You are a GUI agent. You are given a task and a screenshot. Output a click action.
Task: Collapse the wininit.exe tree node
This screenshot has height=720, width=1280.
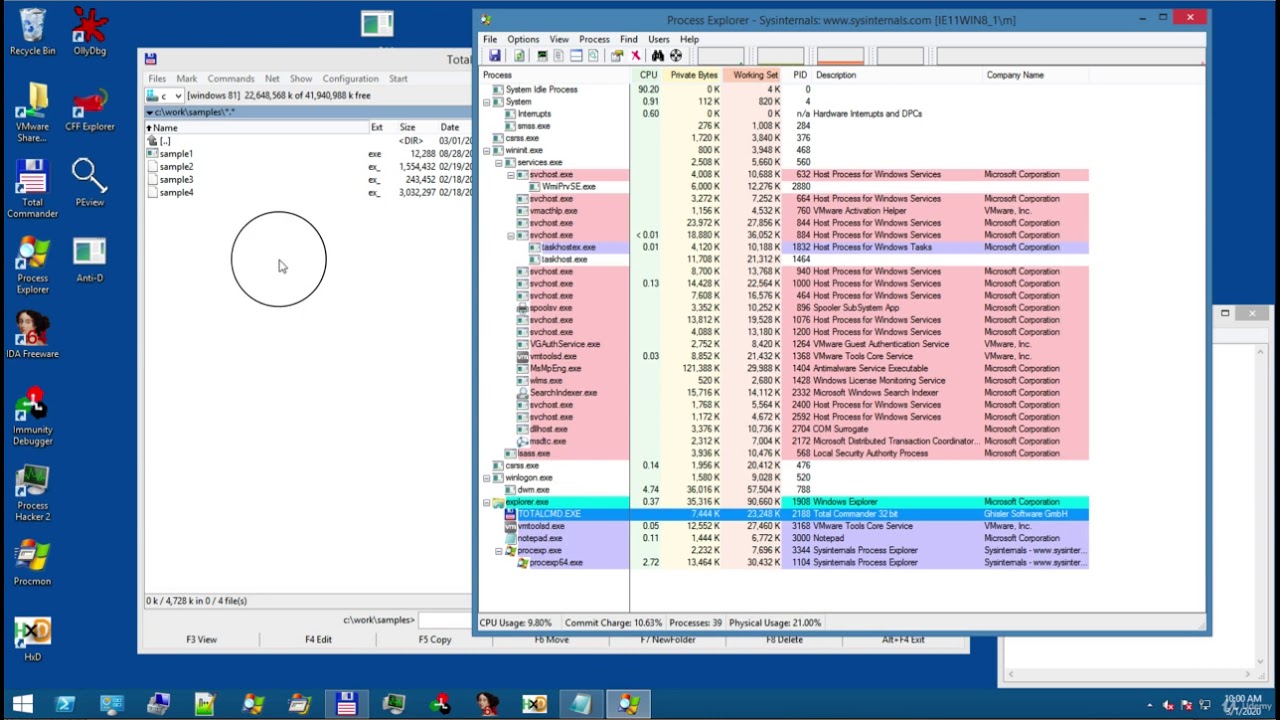(487, 150)
